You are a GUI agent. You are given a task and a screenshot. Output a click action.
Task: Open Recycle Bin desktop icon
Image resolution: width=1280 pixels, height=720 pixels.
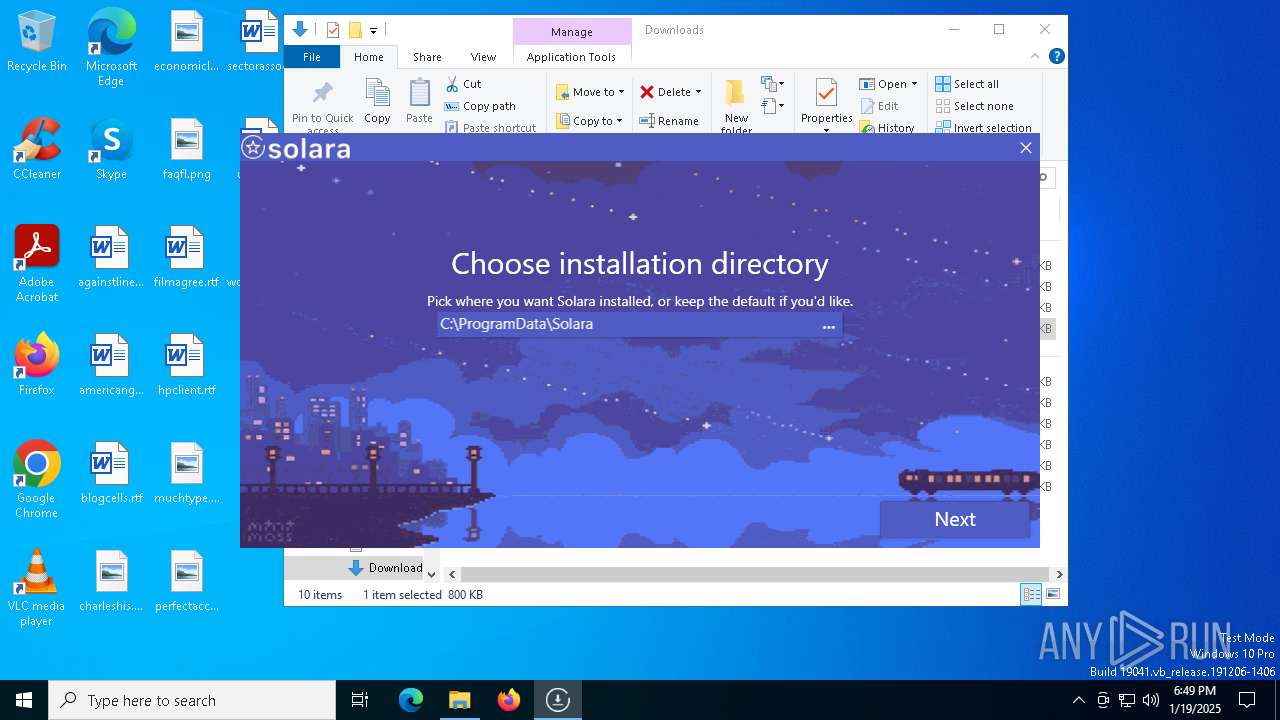[37, 42]
